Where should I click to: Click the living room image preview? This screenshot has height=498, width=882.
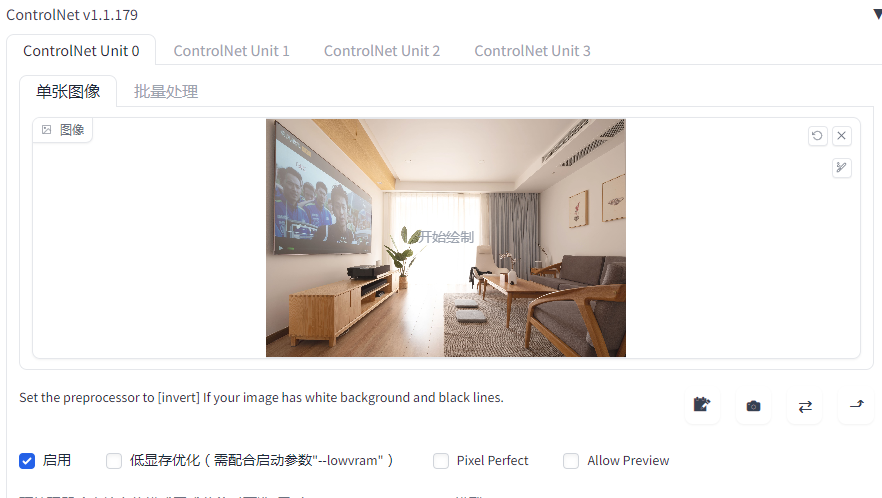coord(446,238)
